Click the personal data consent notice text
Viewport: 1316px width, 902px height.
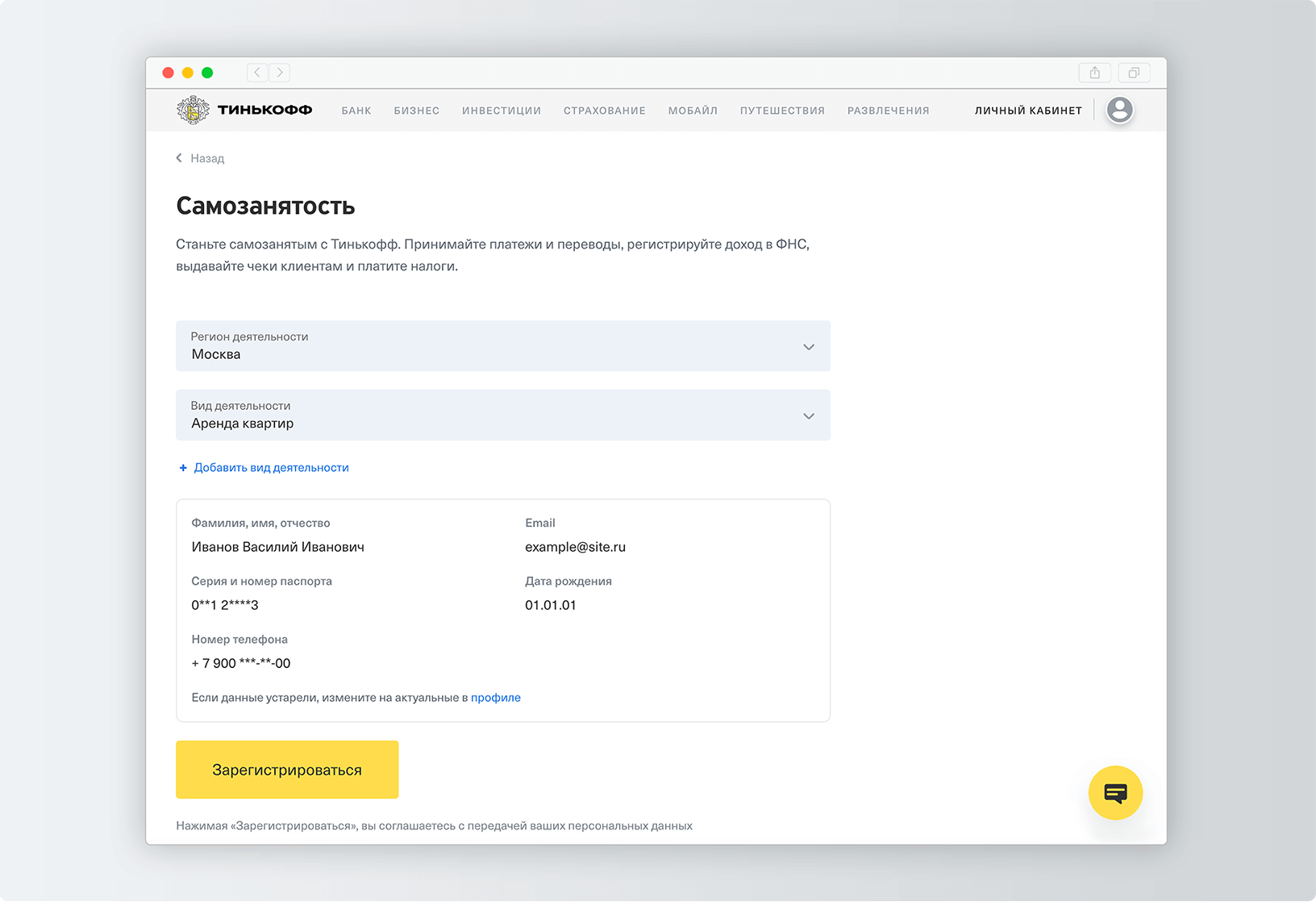click(x=435, y=826)
